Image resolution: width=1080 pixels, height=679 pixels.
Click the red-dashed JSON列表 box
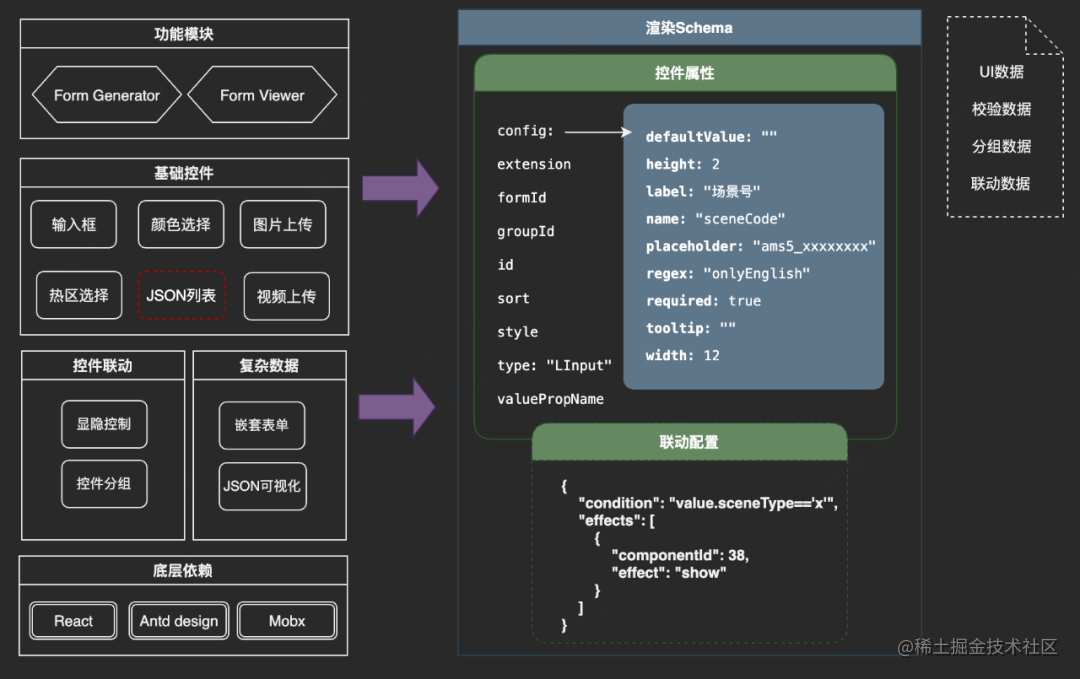(181, 295)
